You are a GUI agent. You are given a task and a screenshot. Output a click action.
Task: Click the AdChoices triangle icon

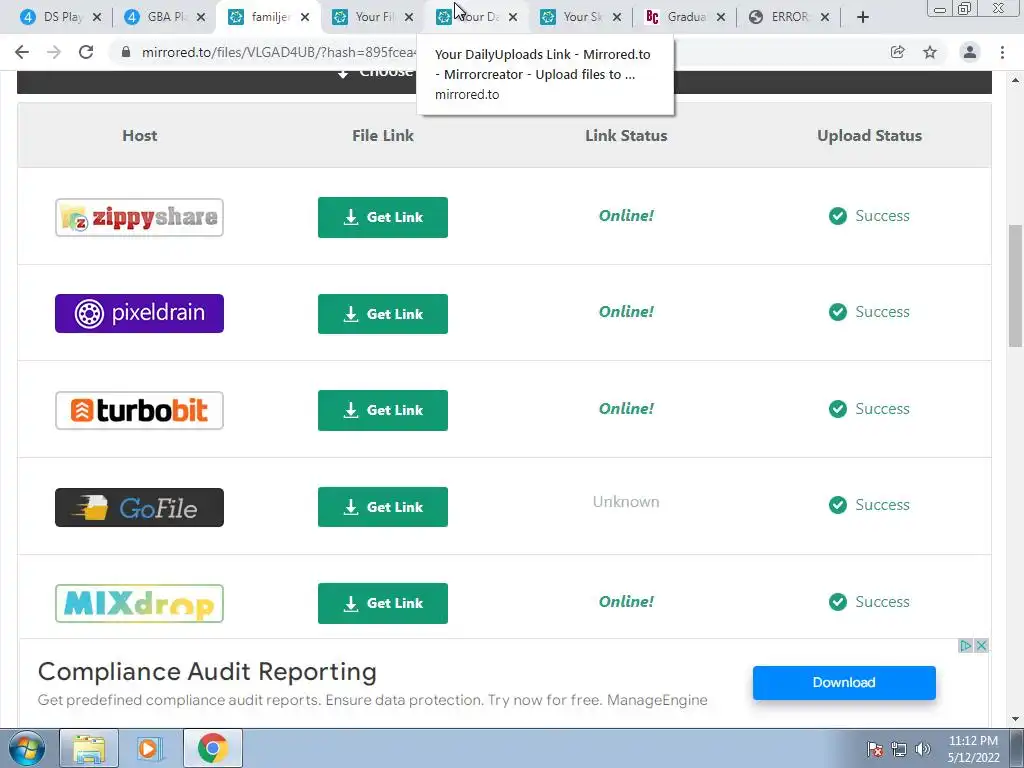tap(966, 646)
